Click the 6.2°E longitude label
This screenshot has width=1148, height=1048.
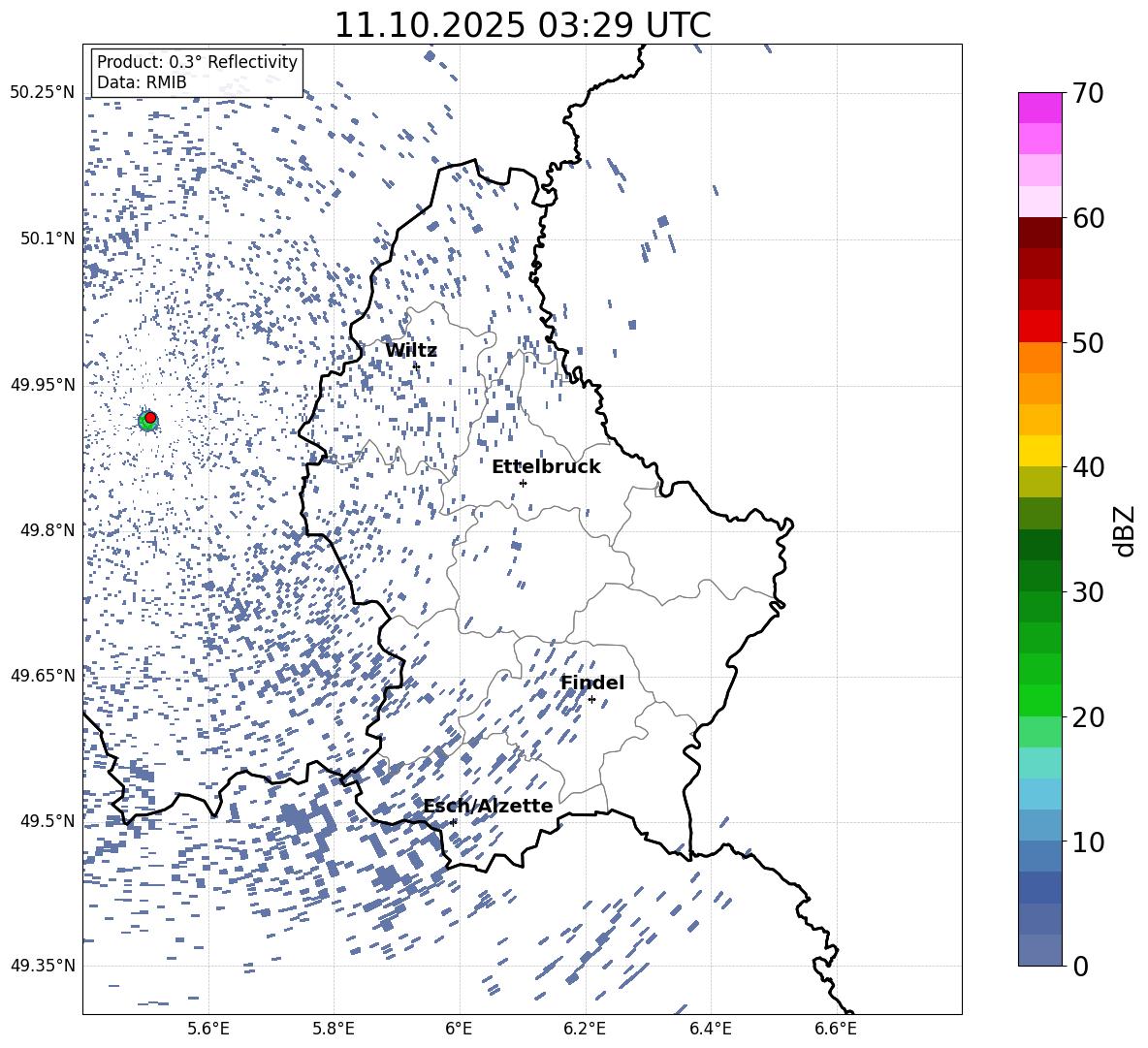click(x=585, y=1029)
